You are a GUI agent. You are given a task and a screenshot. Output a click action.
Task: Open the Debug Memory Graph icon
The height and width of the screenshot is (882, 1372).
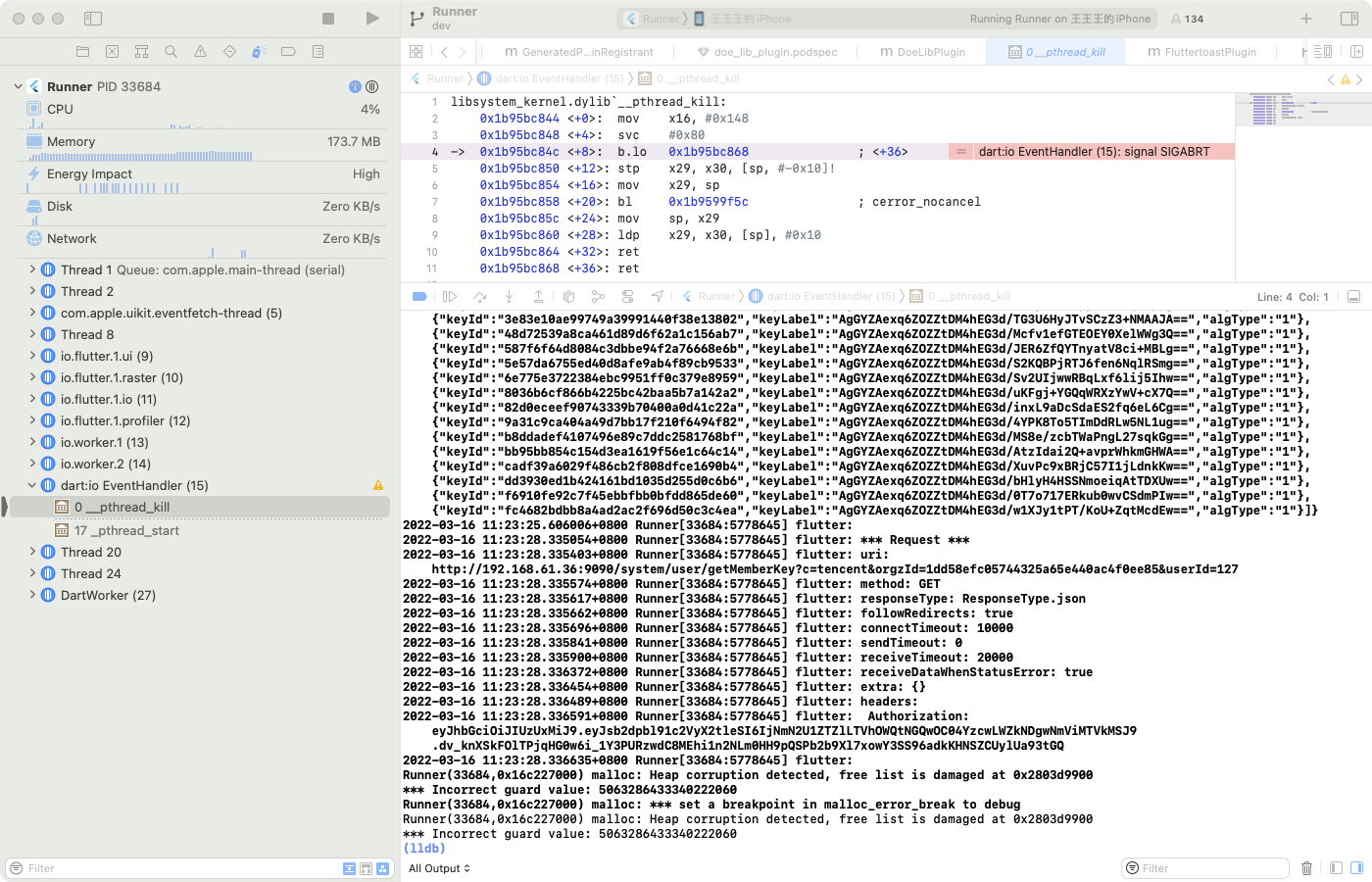[599, 296]
